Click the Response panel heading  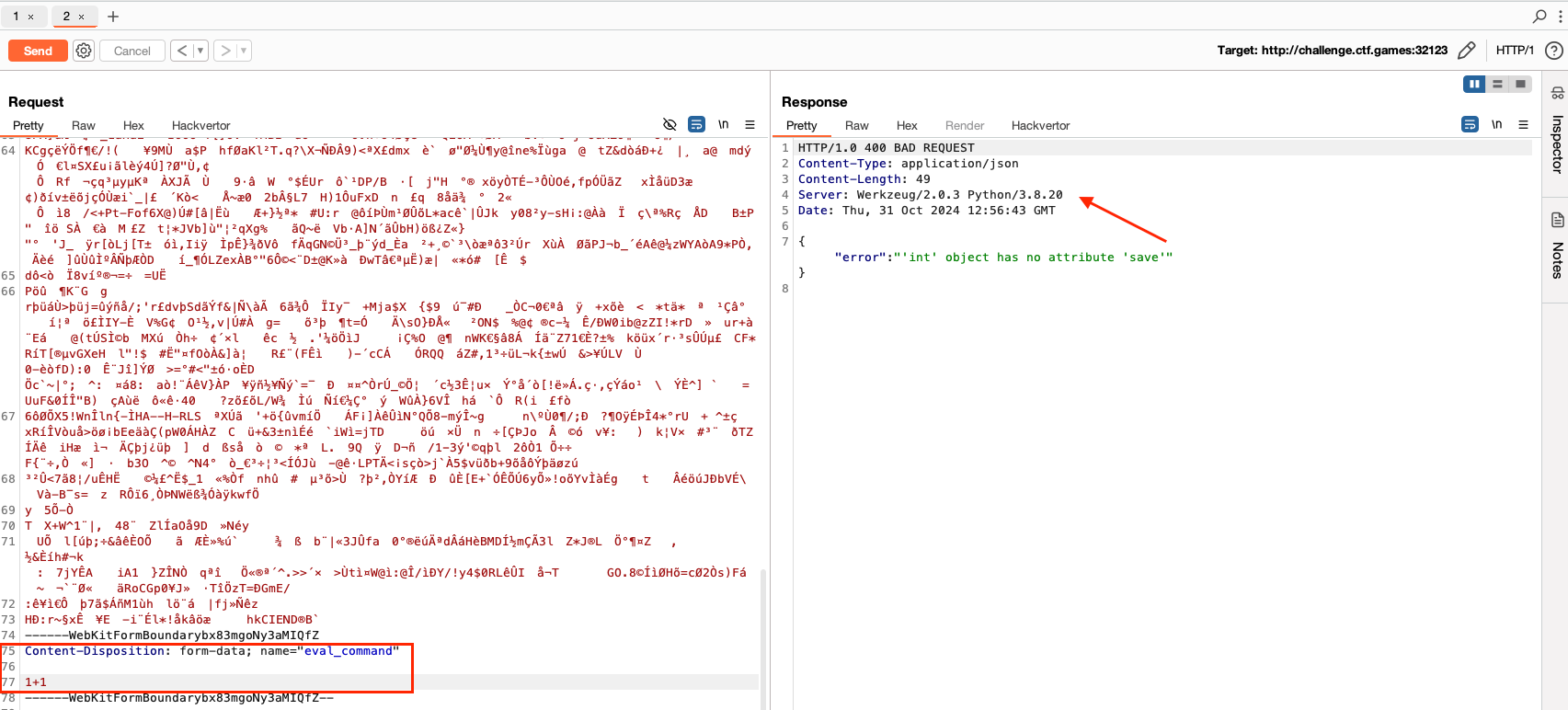(x=814, y=102)
